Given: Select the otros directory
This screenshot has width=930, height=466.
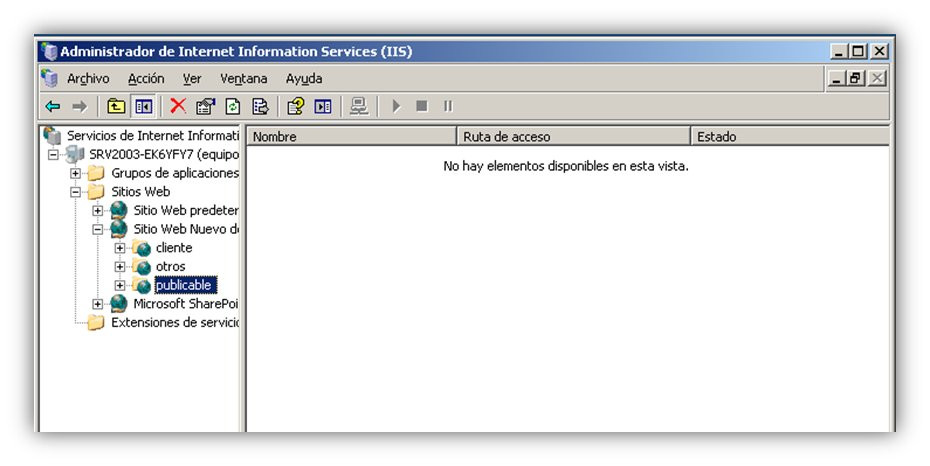Looking at the screenshot, I should (x=170, y=267).
